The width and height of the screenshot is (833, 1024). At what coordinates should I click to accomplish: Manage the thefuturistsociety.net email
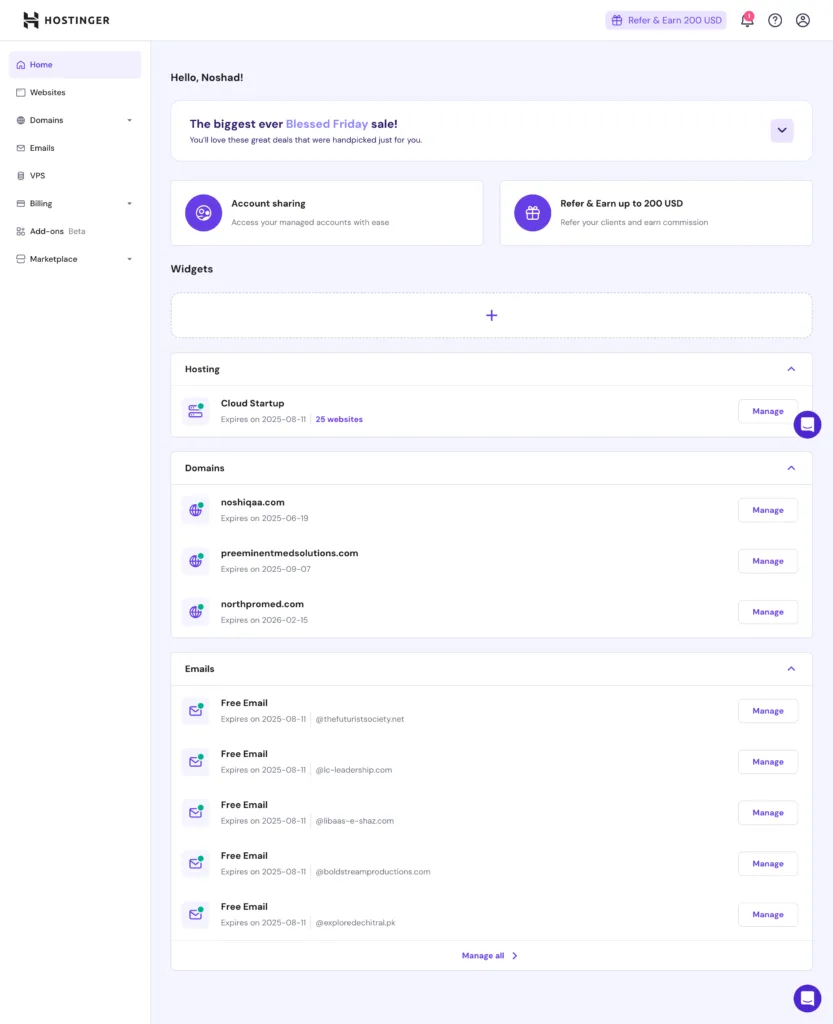point(768,711)
